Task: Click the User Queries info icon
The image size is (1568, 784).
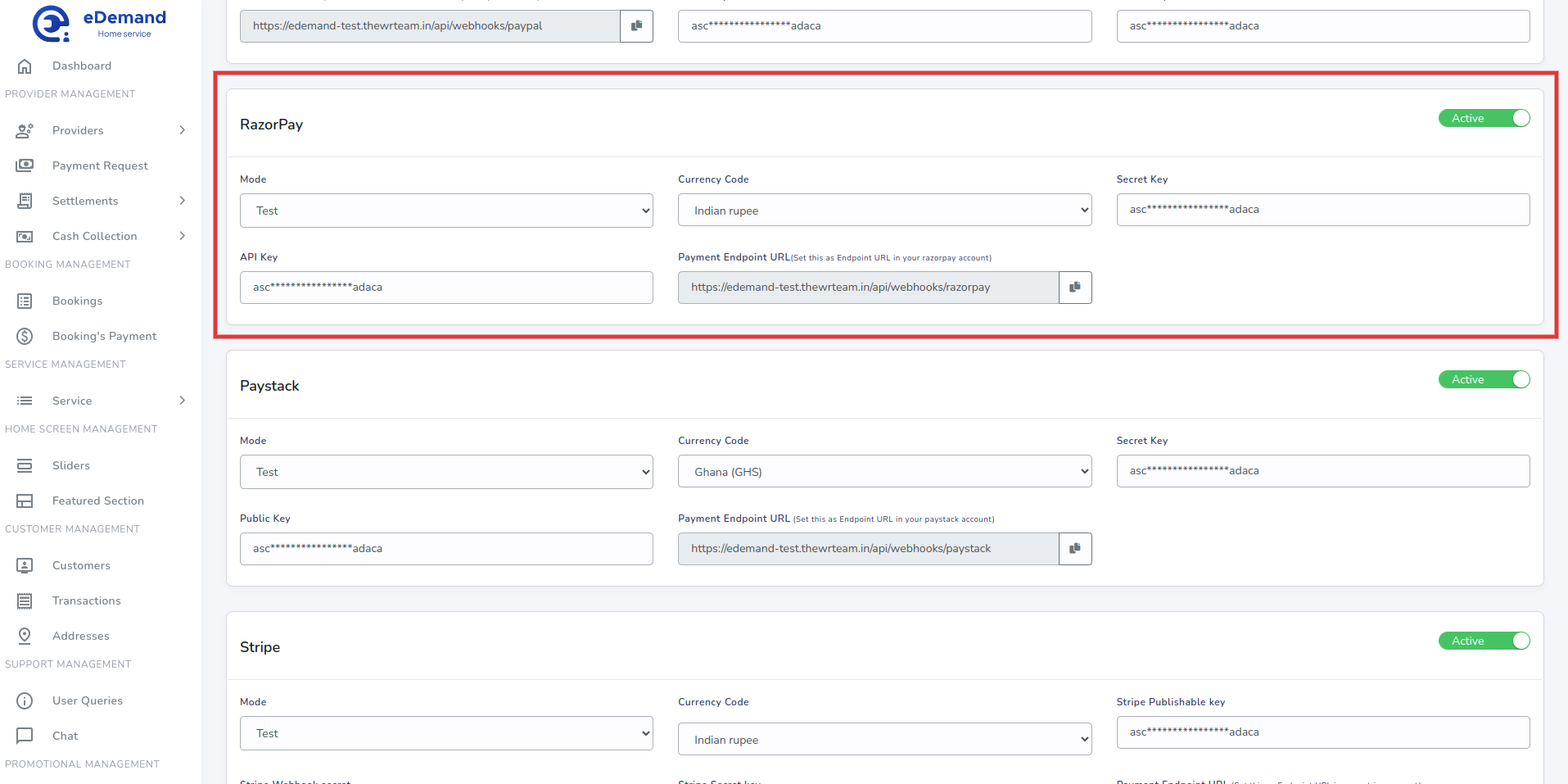Action: (x=25, y=700)
